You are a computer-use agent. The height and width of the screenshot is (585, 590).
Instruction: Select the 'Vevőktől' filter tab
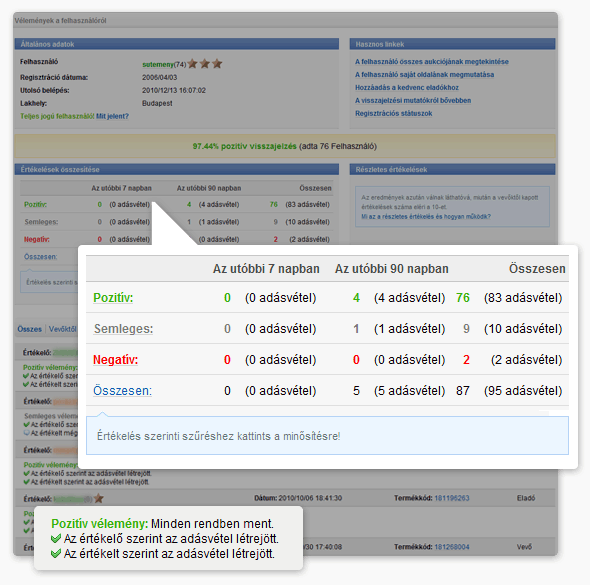point(62,329)
